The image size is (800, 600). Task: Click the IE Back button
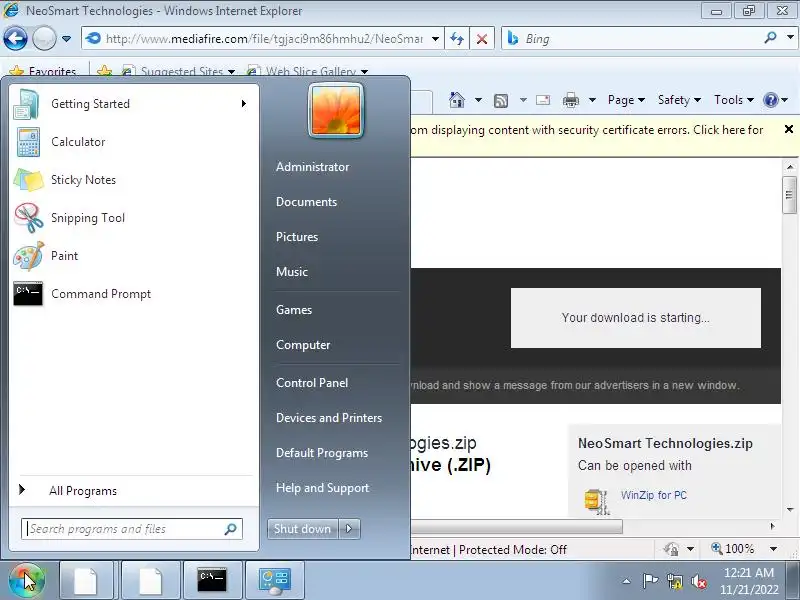coord(15,38)
